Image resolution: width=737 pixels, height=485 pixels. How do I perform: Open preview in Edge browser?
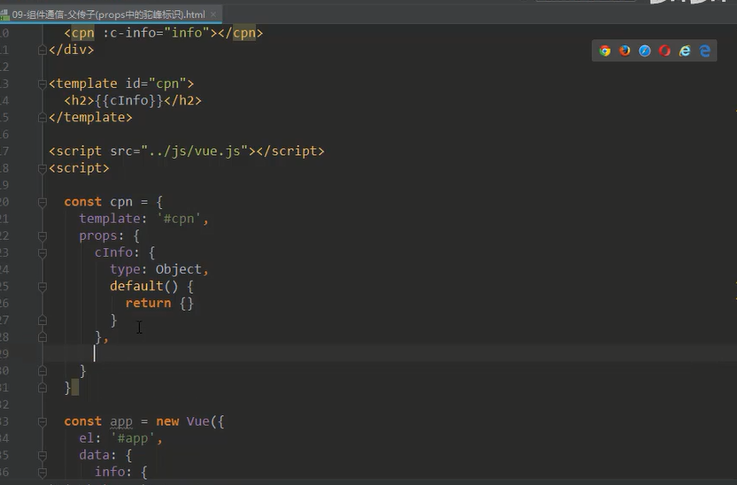tap(705, 51)
